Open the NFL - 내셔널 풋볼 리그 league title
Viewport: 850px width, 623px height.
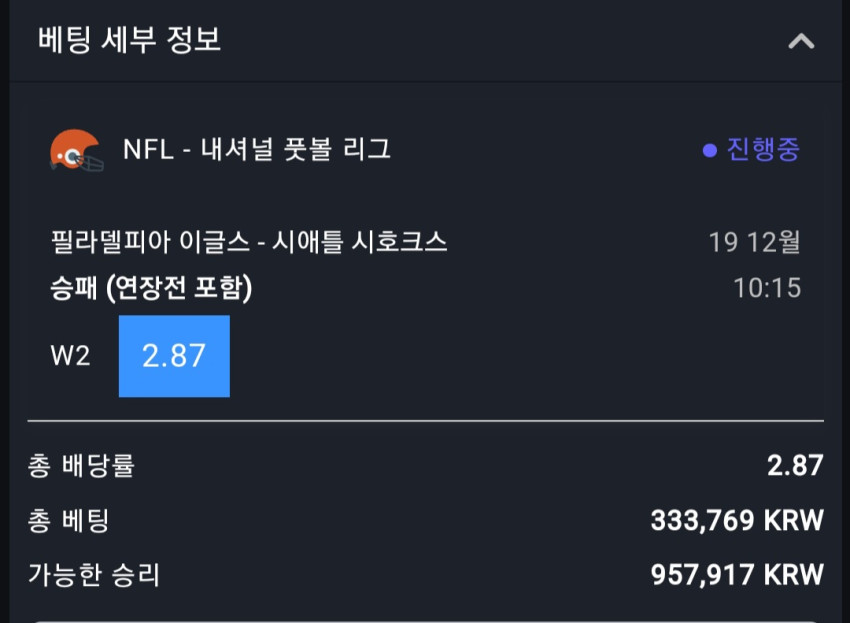(x=256, y=149)
